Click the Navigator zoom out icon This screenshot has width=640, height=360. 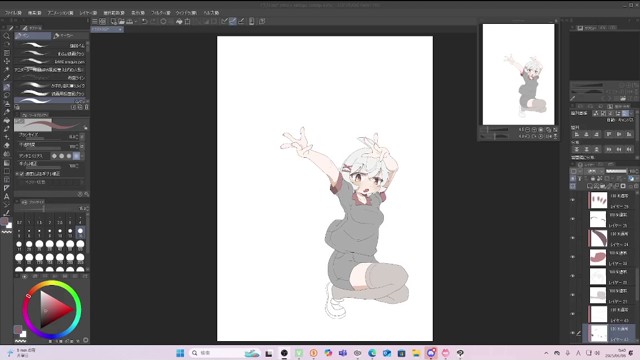point(527,130)
